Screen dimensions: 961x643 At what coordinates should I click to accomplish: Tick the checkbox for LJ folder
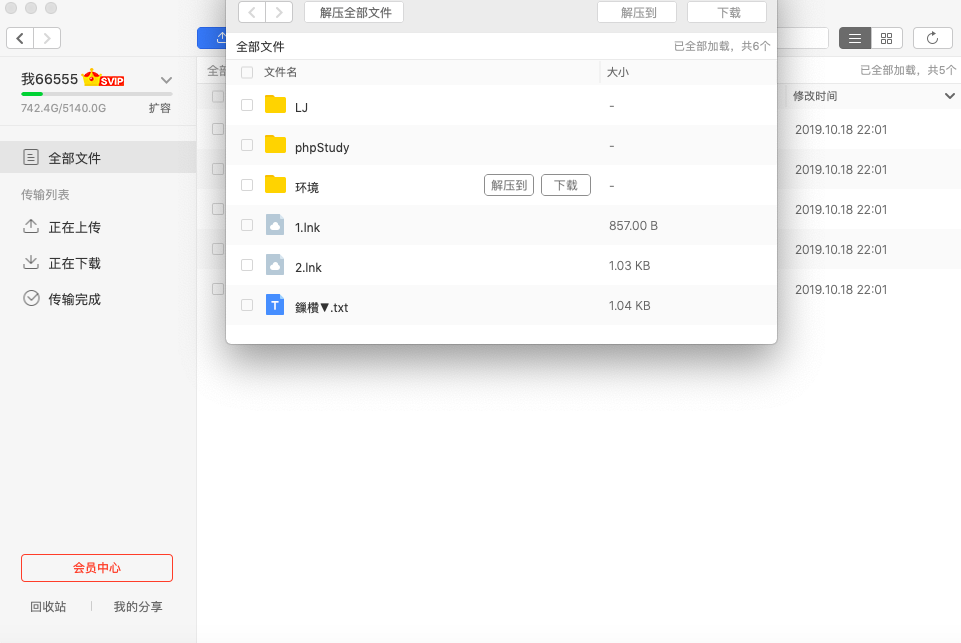pos(247,105)
